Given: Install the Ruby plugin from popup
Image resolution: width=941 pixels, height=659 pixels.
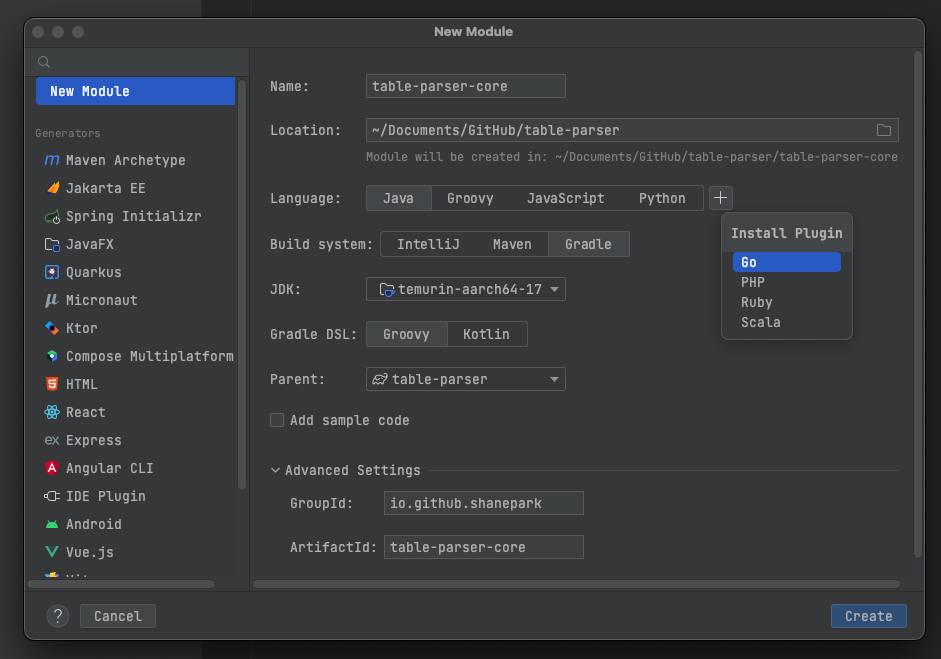Looking at the screenshot, I should 786,302.
